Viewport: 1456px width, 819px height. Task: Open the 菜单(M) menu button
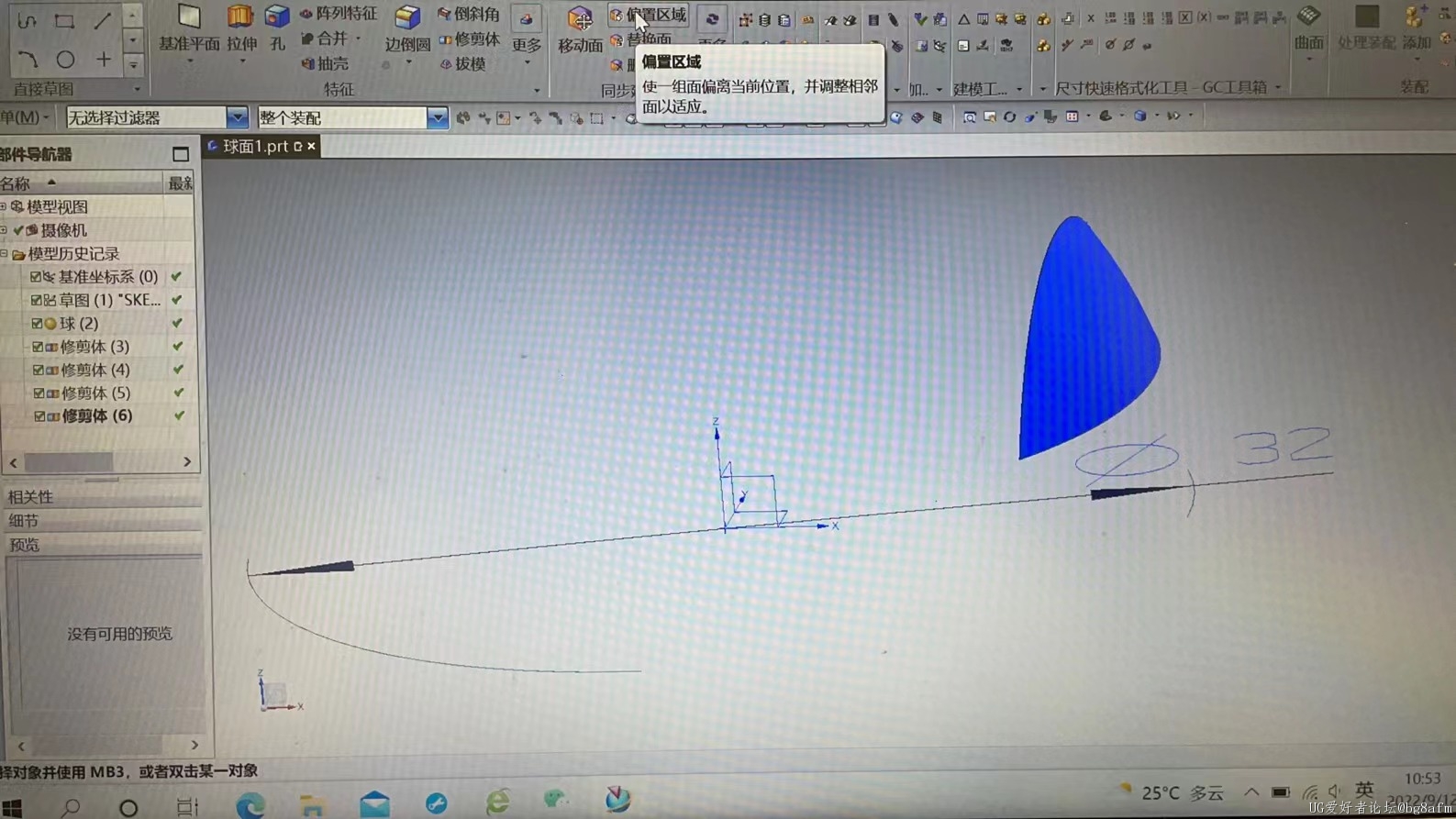coord(23,117)
